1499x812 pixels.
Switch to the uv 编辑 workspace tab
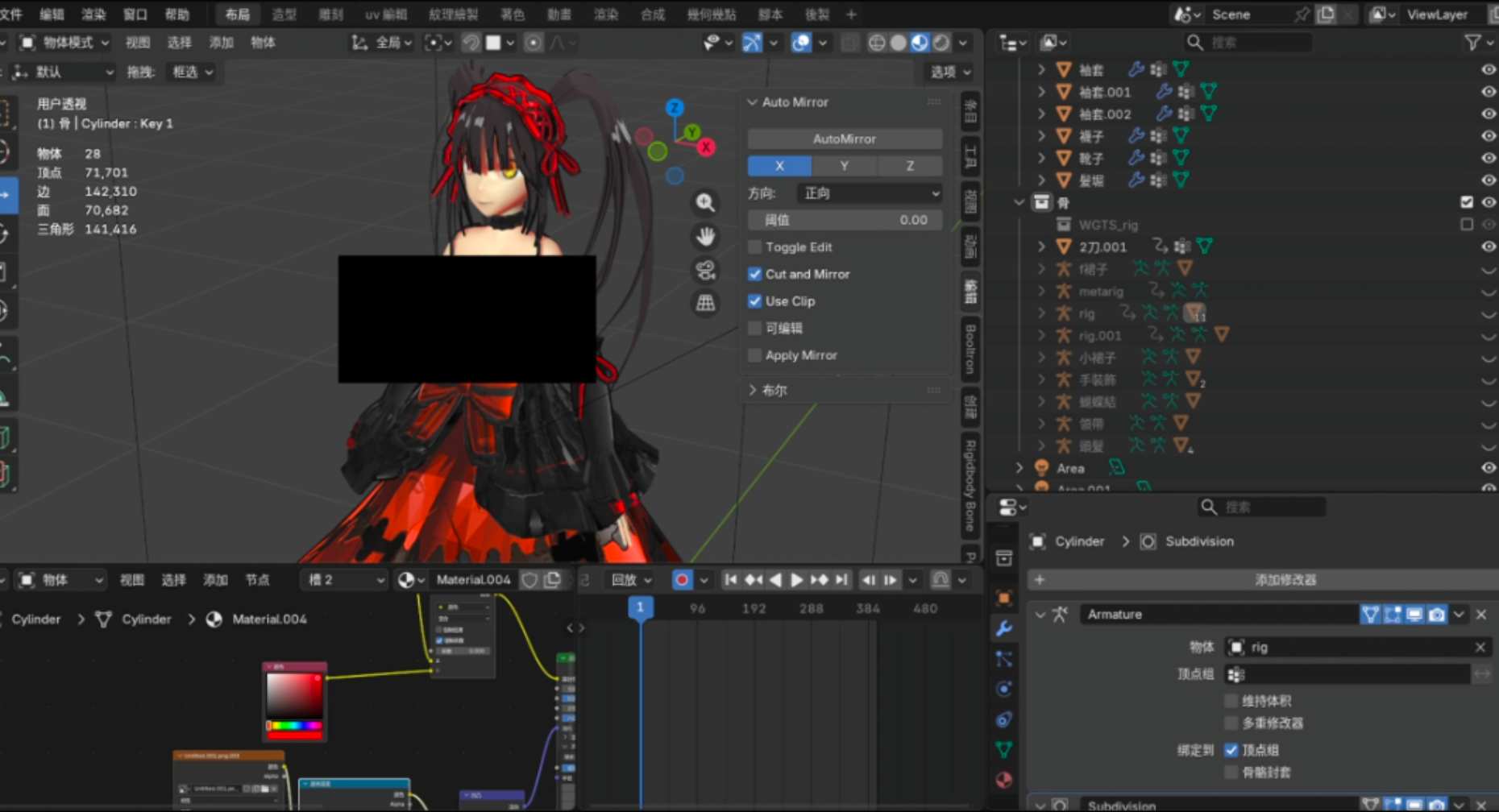[x=386, y=14]
